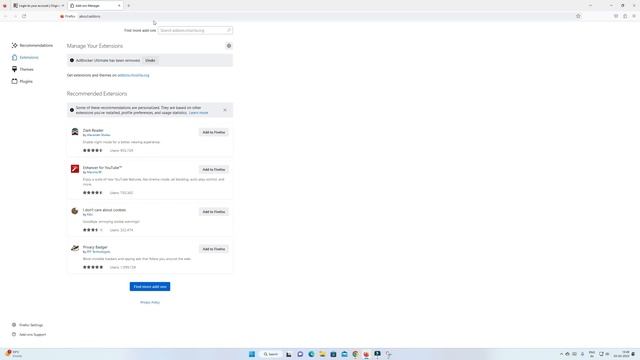Click the Firefox icon in the taskbar
Viewport: 640px width, 360px height.
tap(366, 354)
